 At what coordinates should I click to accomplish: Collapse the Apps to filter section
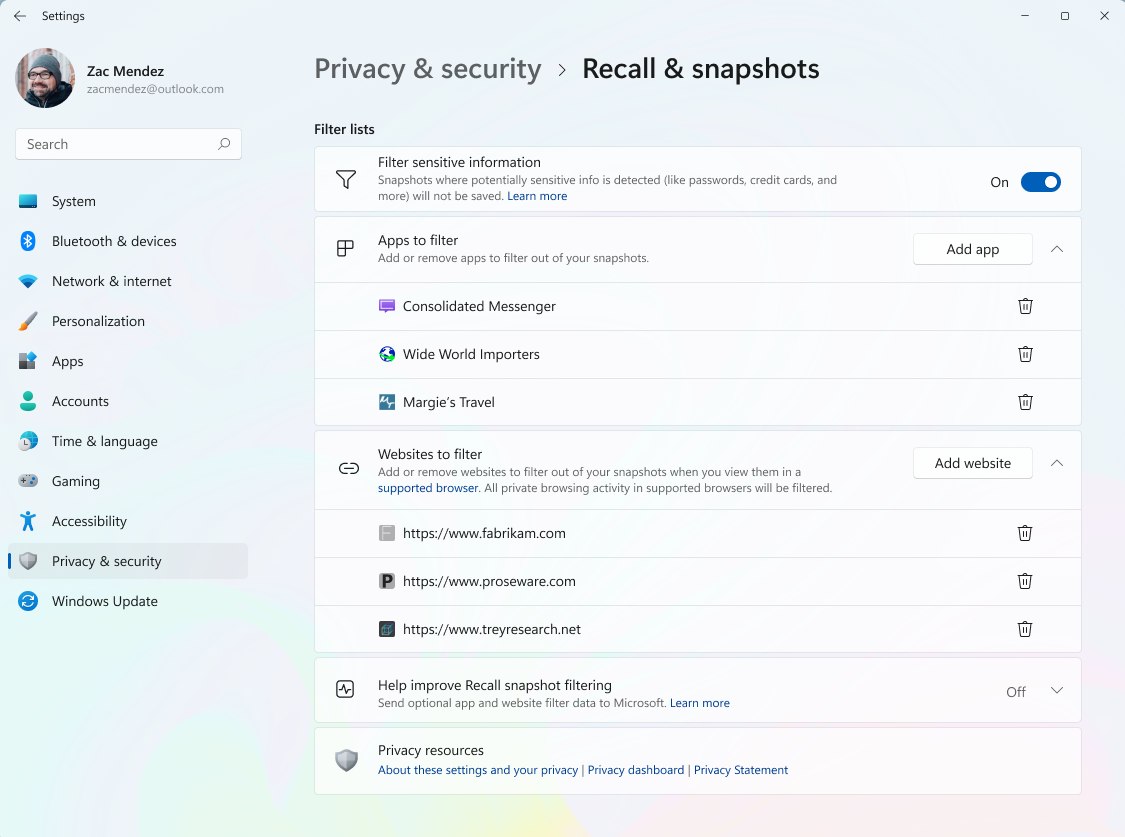(1057, 249)
